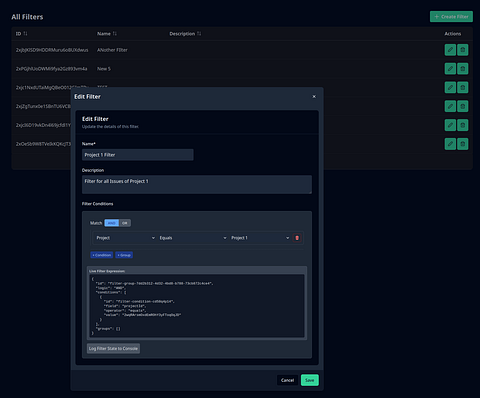Expand the Project 1 value dropdown
This screenshot has height=398, width=480.
260,238
